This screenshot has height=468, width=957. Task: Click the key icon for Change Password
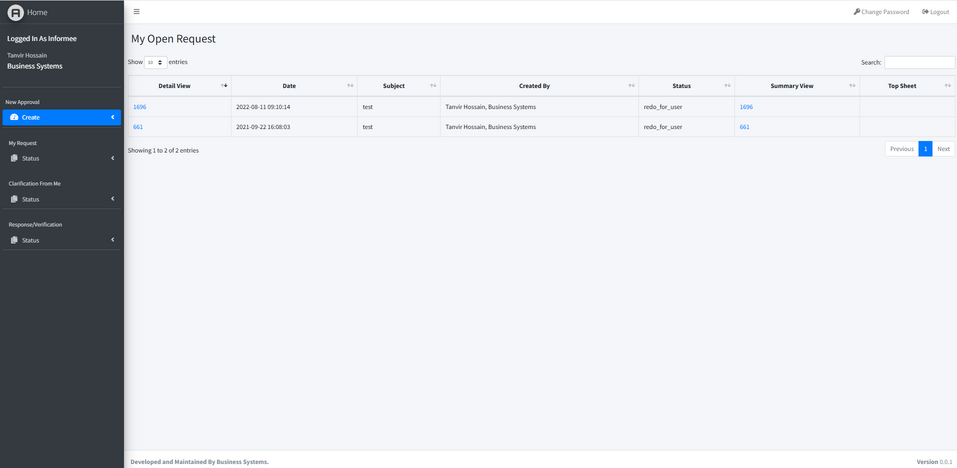coord(856,12)
